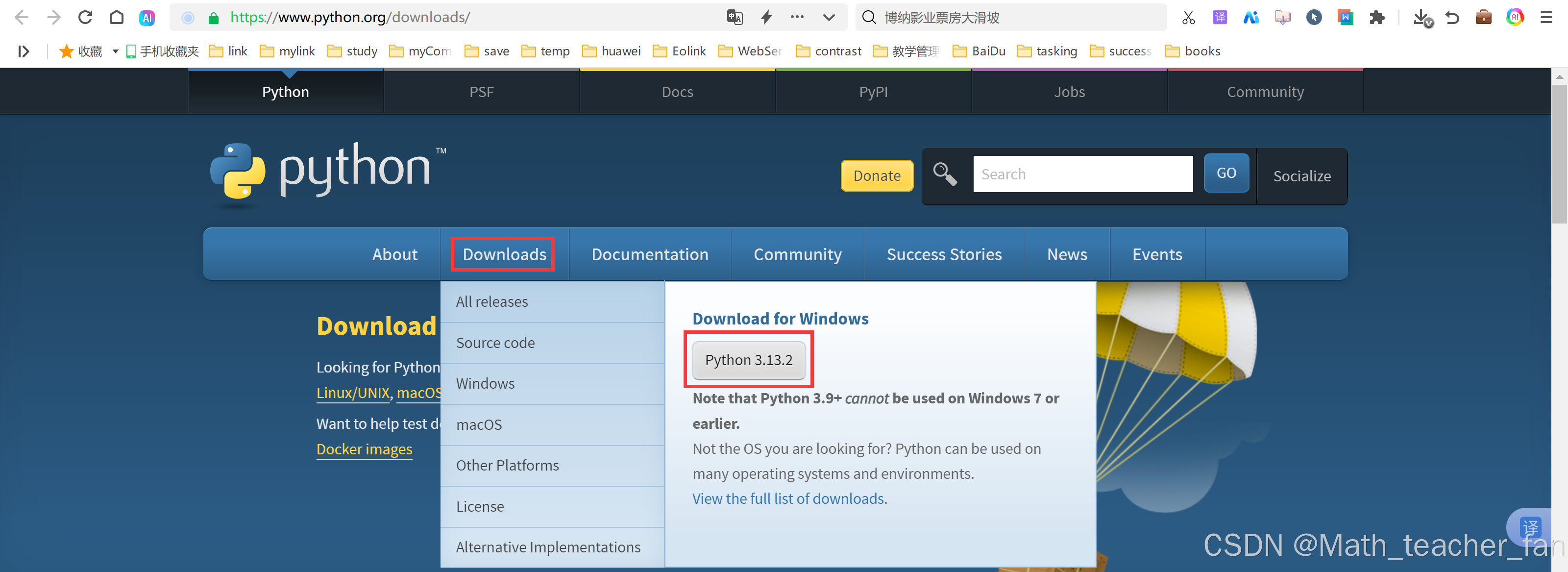The height and width of the screenshot is (572, 1568).
Task: Open the huawei bookmark folder
Action: (611, 51)
